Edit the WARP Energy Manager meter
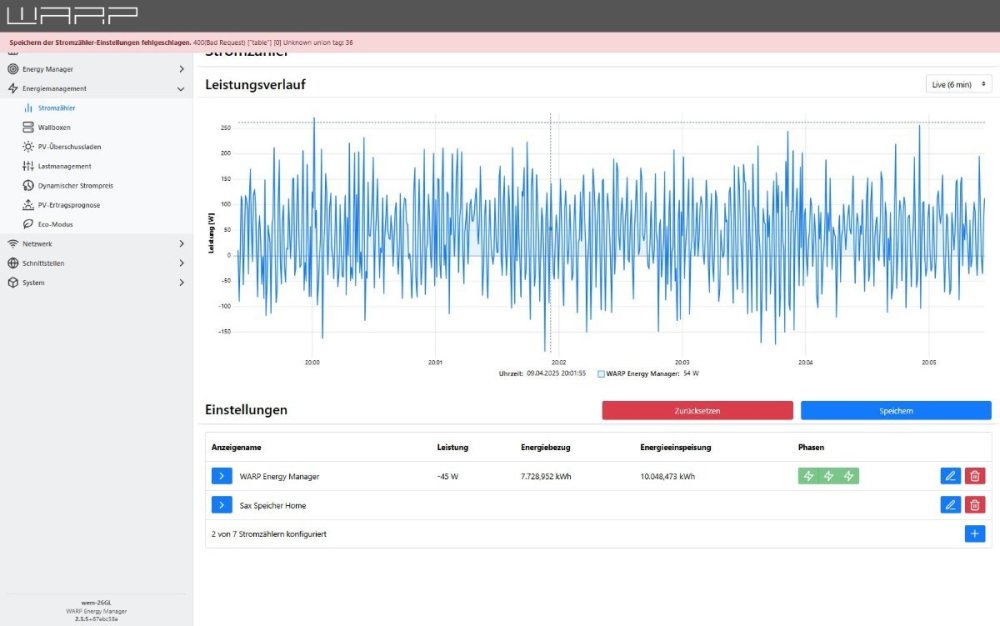 click(x=950, y=476)
